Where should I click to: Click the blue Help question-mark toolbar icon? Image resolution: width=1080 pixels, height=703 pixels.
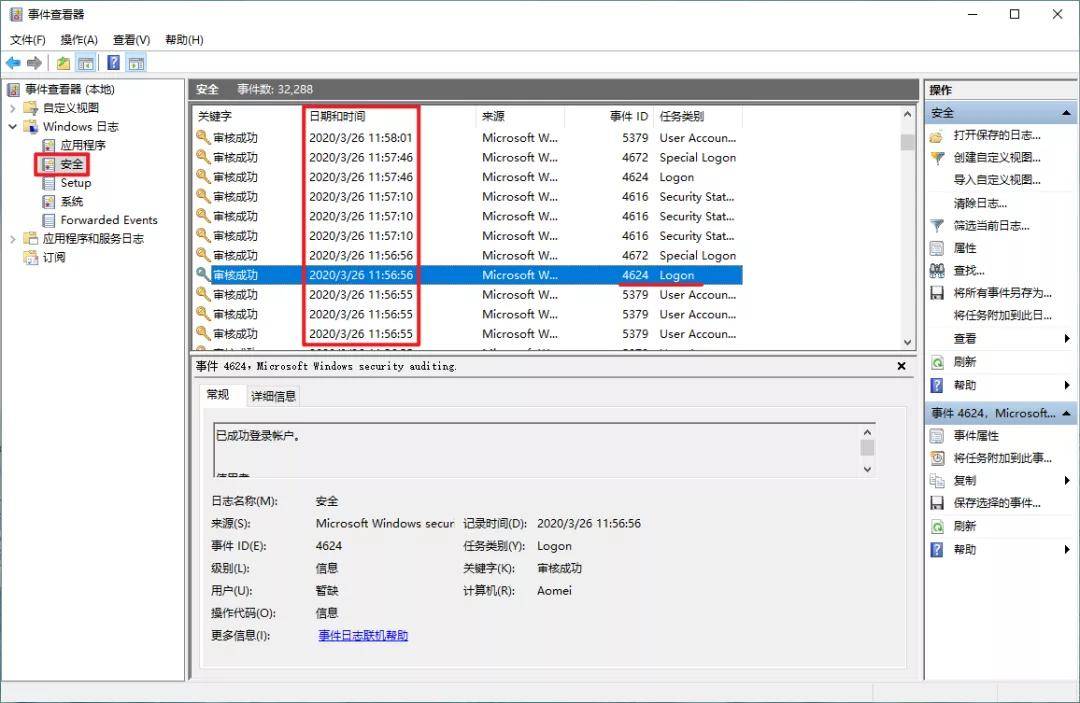click(114, 63)
